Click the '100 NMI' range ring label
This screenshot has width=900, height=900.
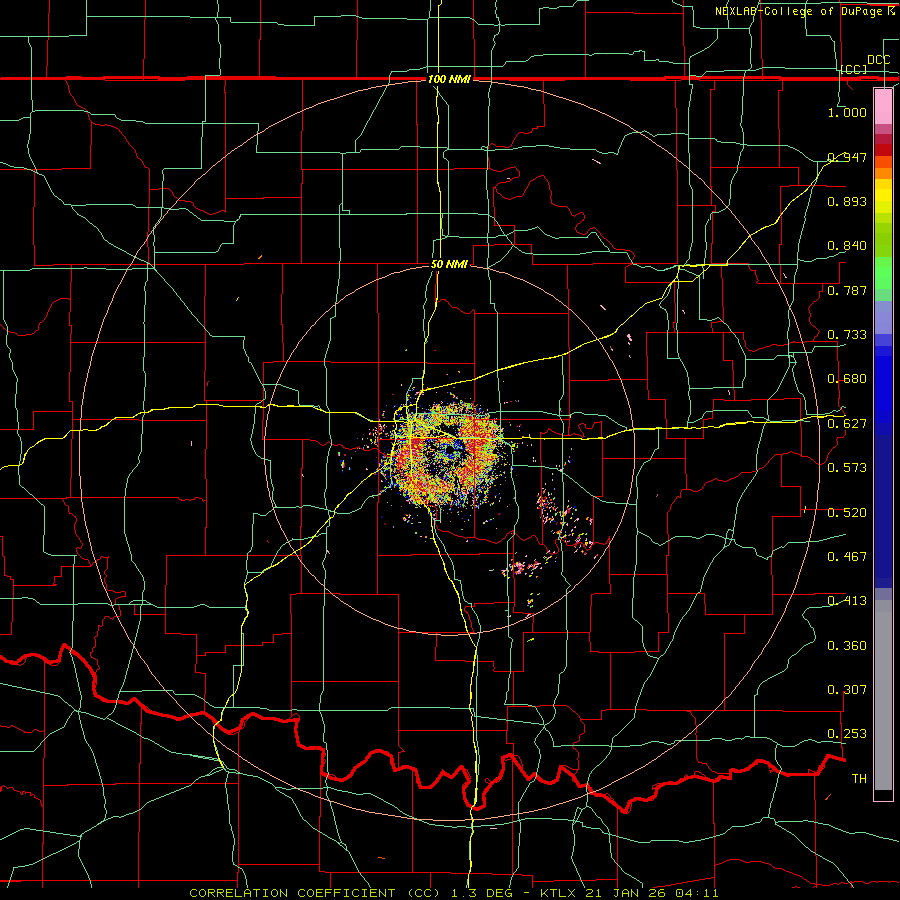pyautogui.click(x=449, y=79)
